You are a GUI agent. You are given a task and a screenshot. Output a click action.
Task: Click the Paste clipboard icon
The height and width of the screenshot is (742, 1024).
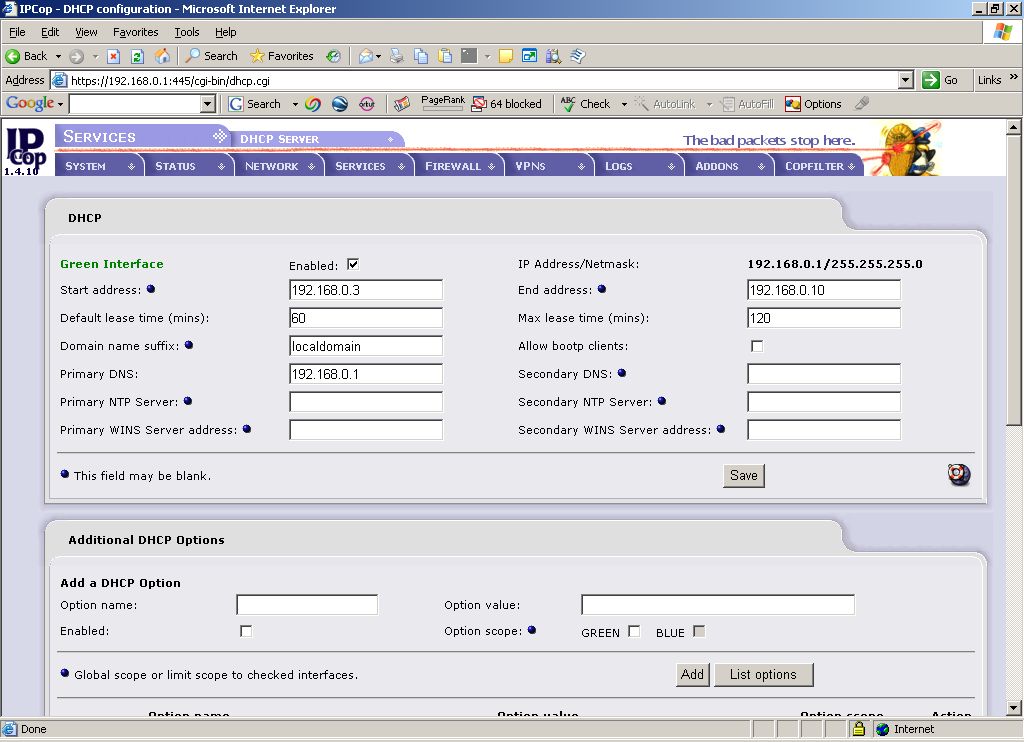(445, 56)
